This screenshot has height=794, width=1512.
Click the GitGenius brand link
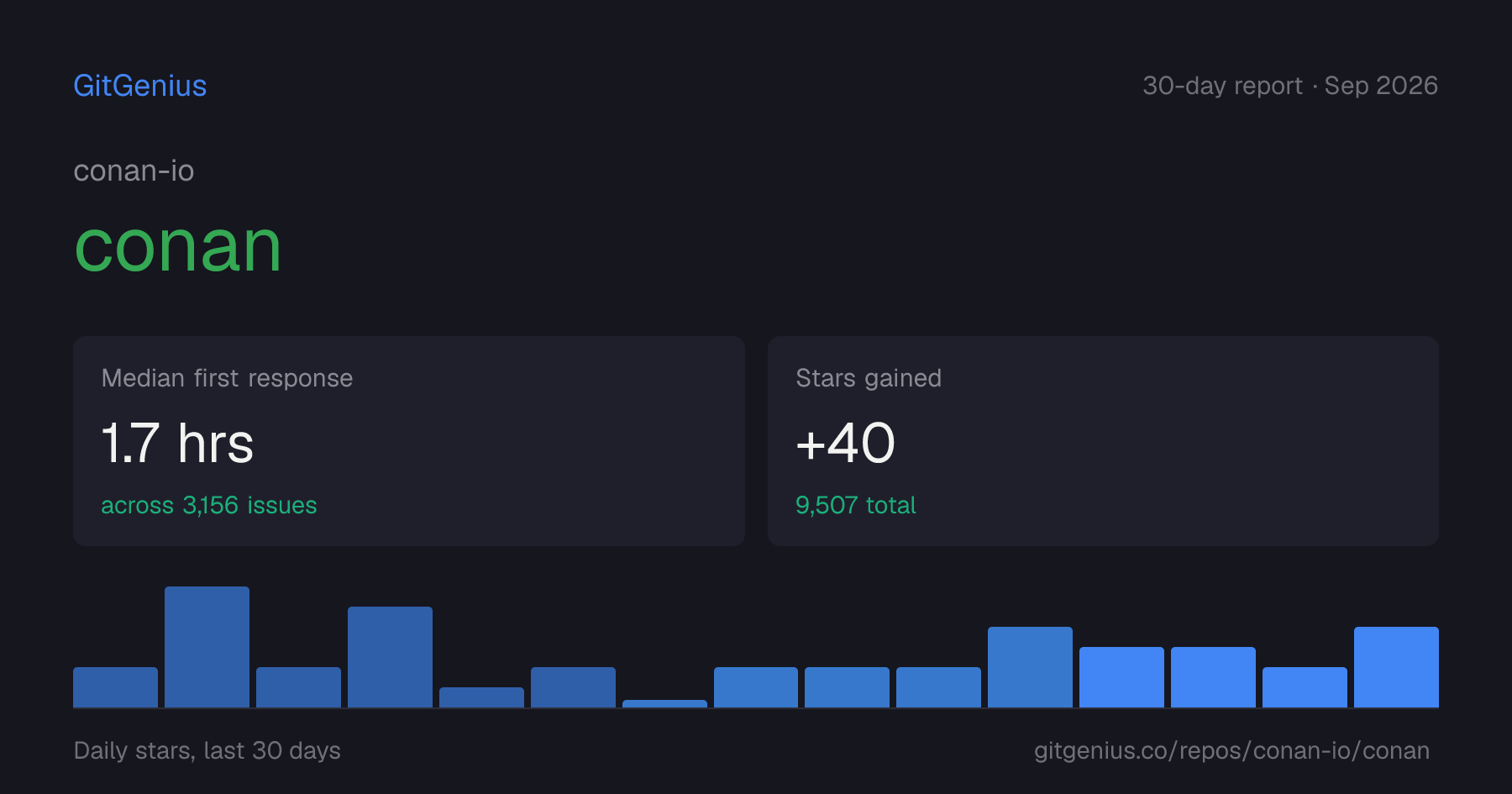point(139,86)
